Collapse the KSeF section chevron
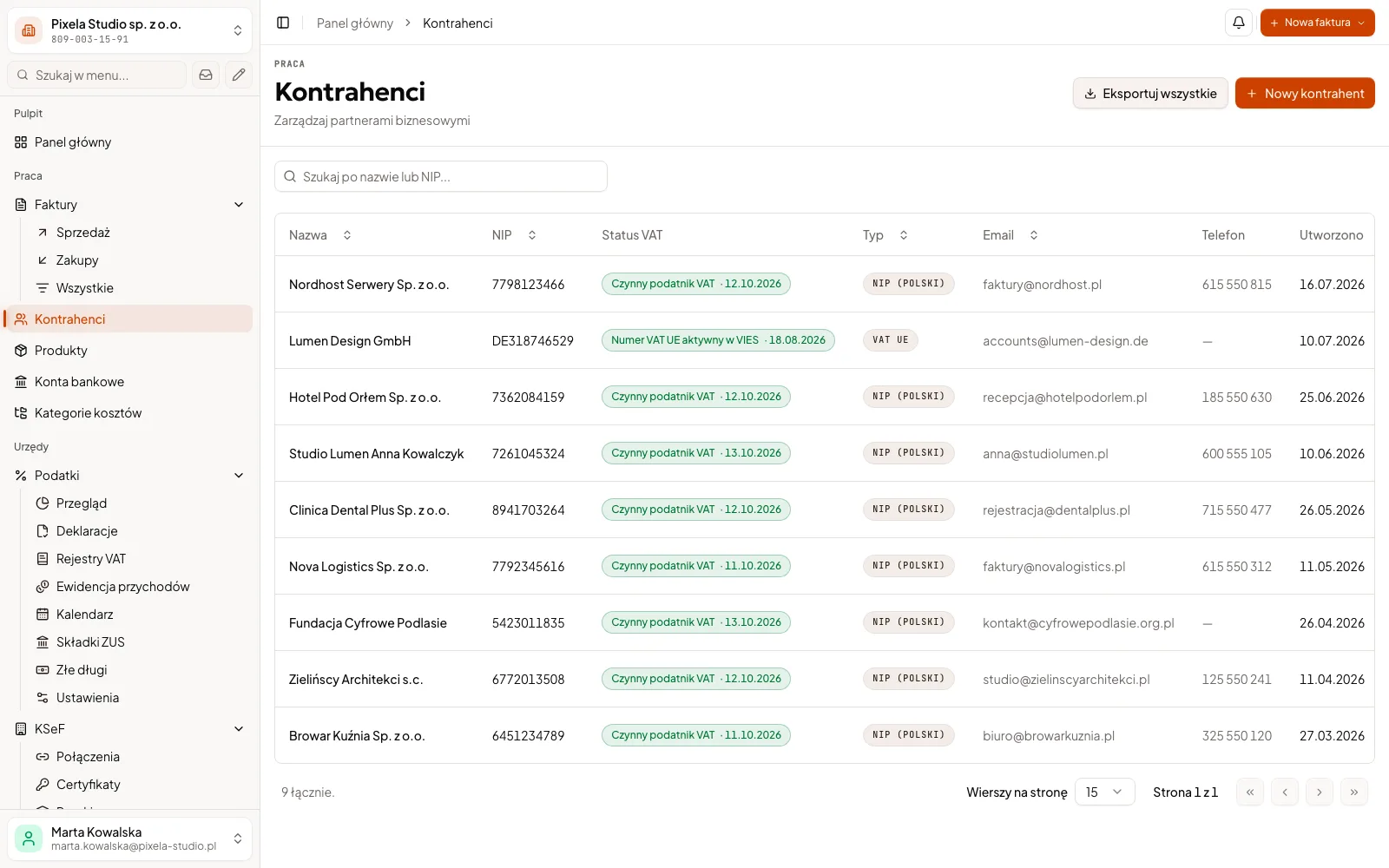The width and height of the screenshot is (1389, 868). (239, 729)
